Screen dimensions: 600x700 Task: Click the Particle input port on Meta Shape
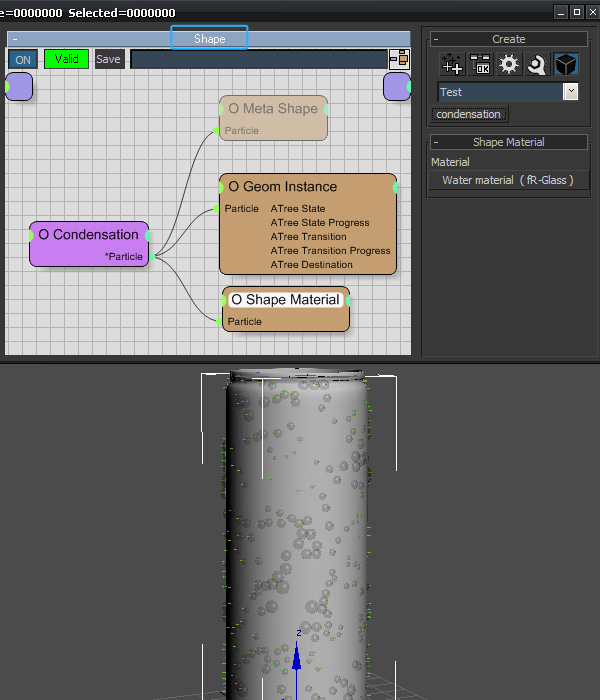coord(216,130)
